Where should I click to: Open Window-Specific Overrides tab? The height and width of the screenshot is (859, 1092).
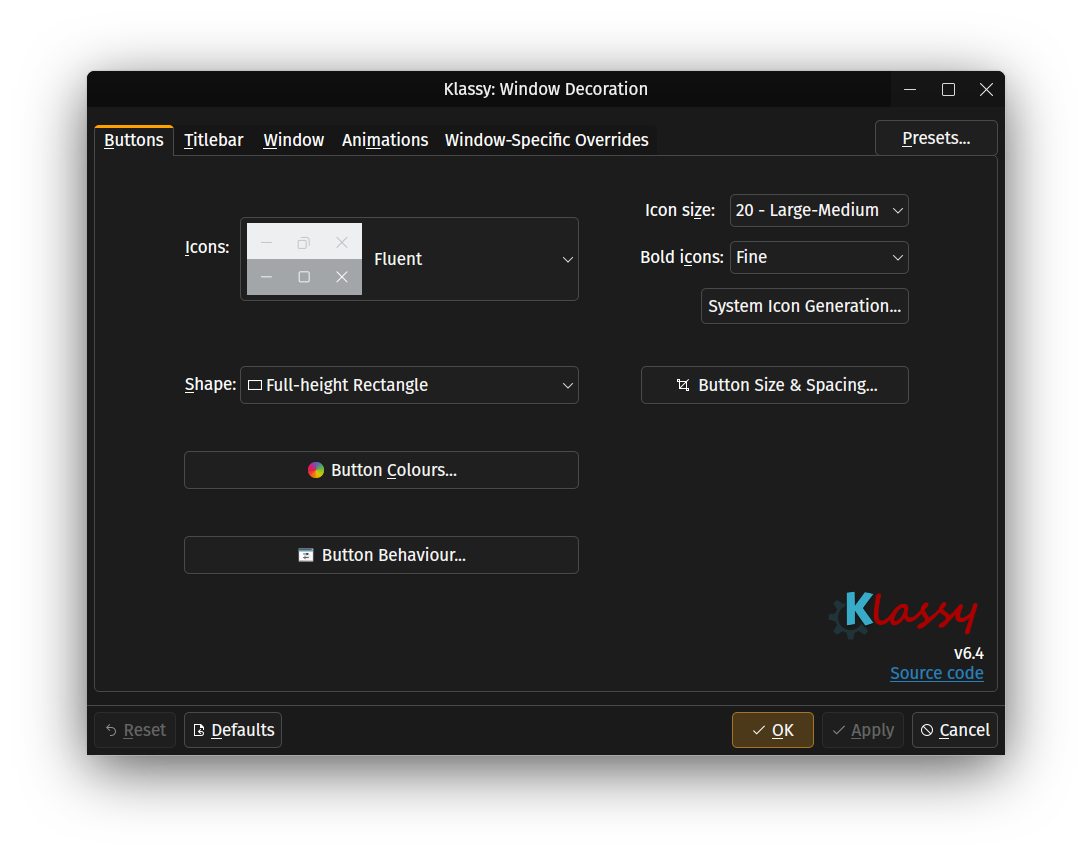(x=547, y=140)
